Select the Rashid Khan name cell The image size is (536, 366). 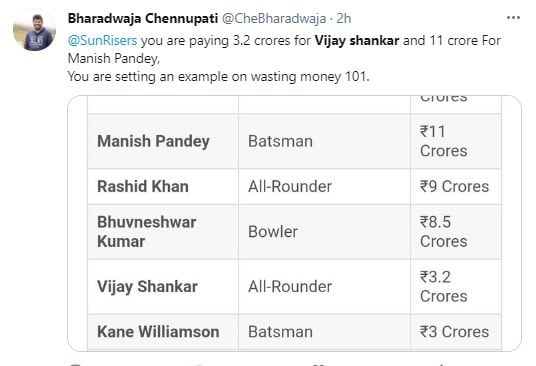pos(163,187)
